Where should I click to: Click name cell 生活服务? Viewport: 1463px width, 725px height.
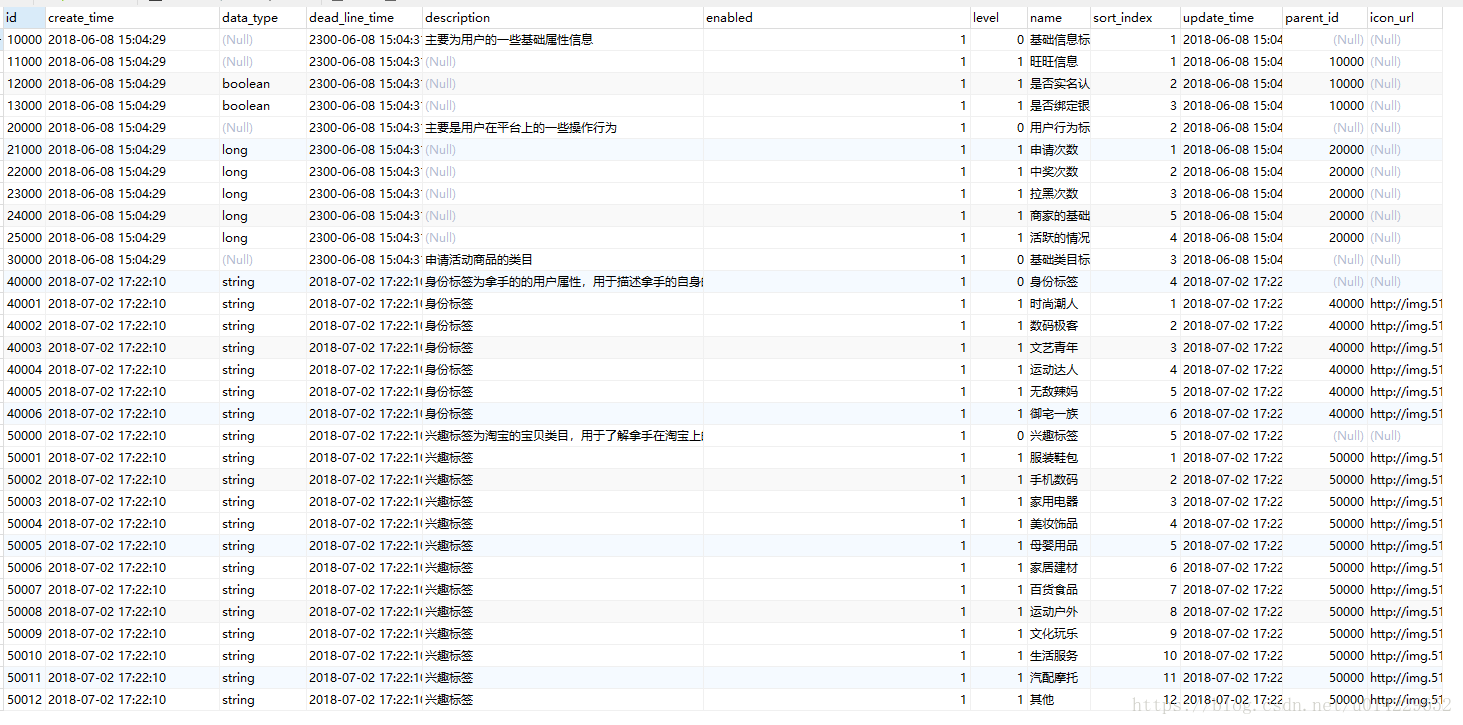1059,656
